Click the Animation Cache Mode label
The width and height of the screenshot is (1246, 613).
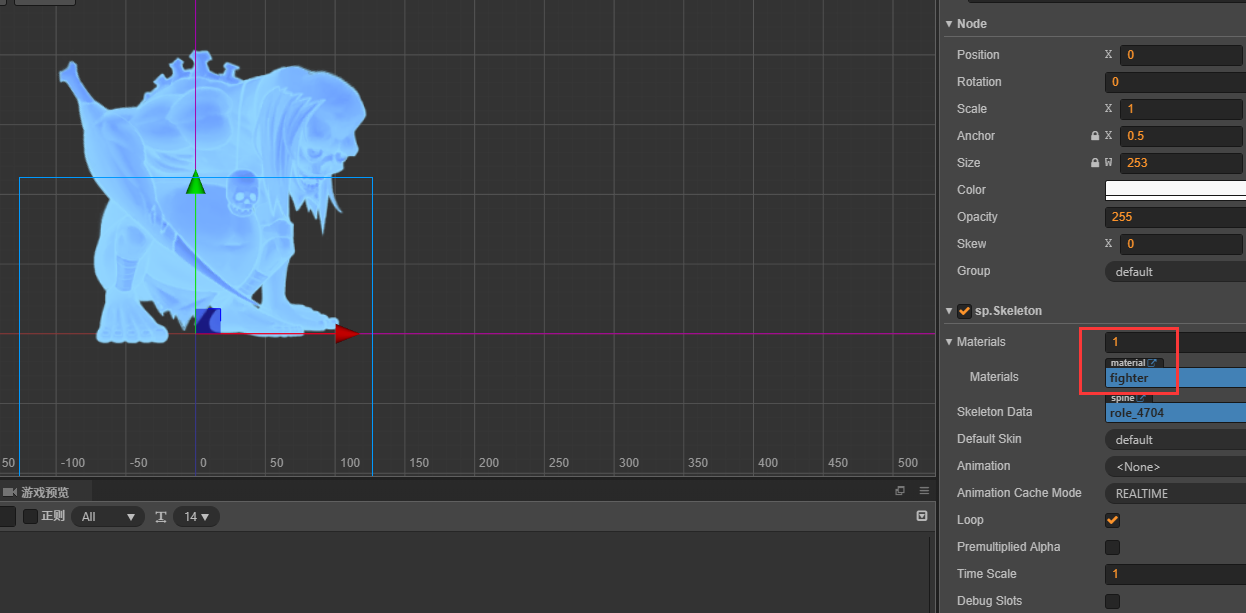click(x=1019, y=493)
